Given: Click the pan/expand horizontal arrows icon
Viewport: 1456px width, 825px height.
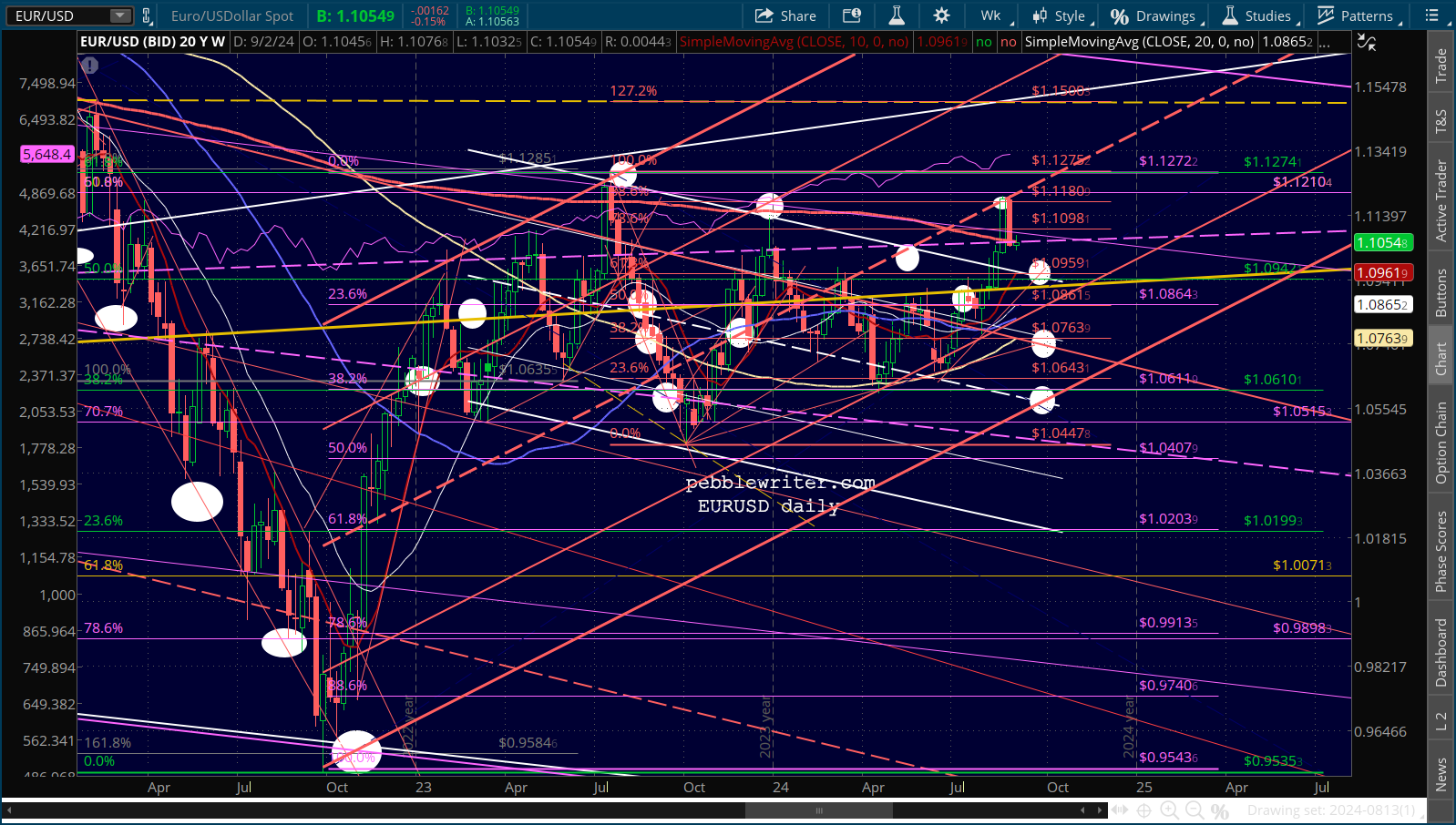Looking at the screenshot, I should click(x=1120, y=810).
